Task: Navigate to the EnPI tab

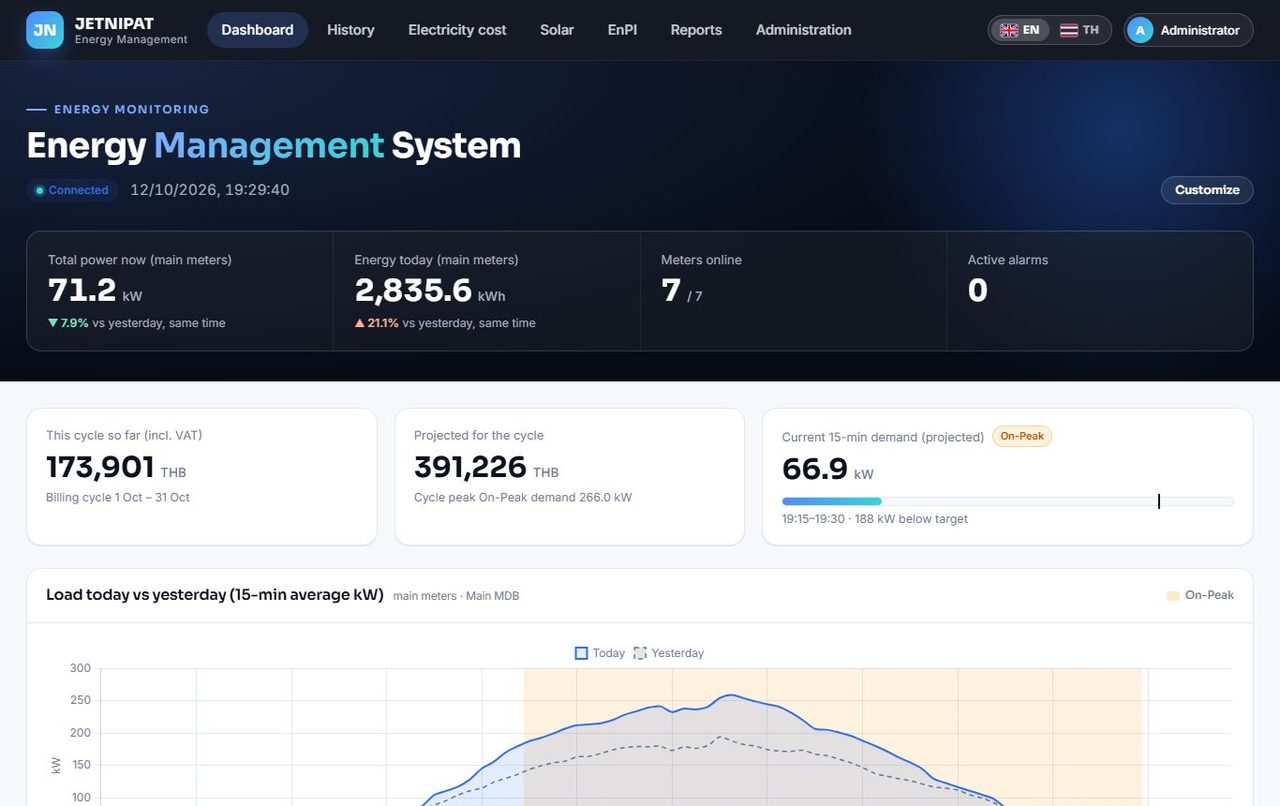Action: click(x=622, y=30)
